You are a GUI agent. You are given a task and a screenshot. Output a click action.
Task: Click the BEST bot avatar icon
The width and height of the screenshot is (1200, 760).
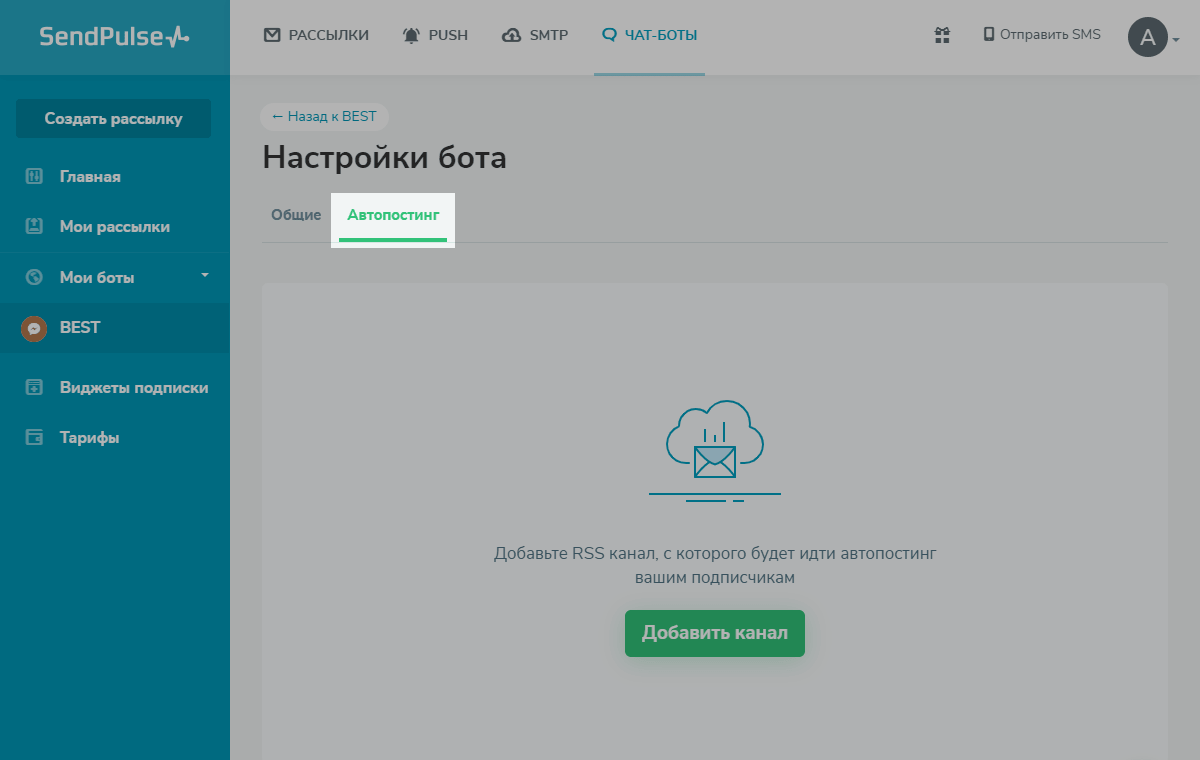click(34, 328)
